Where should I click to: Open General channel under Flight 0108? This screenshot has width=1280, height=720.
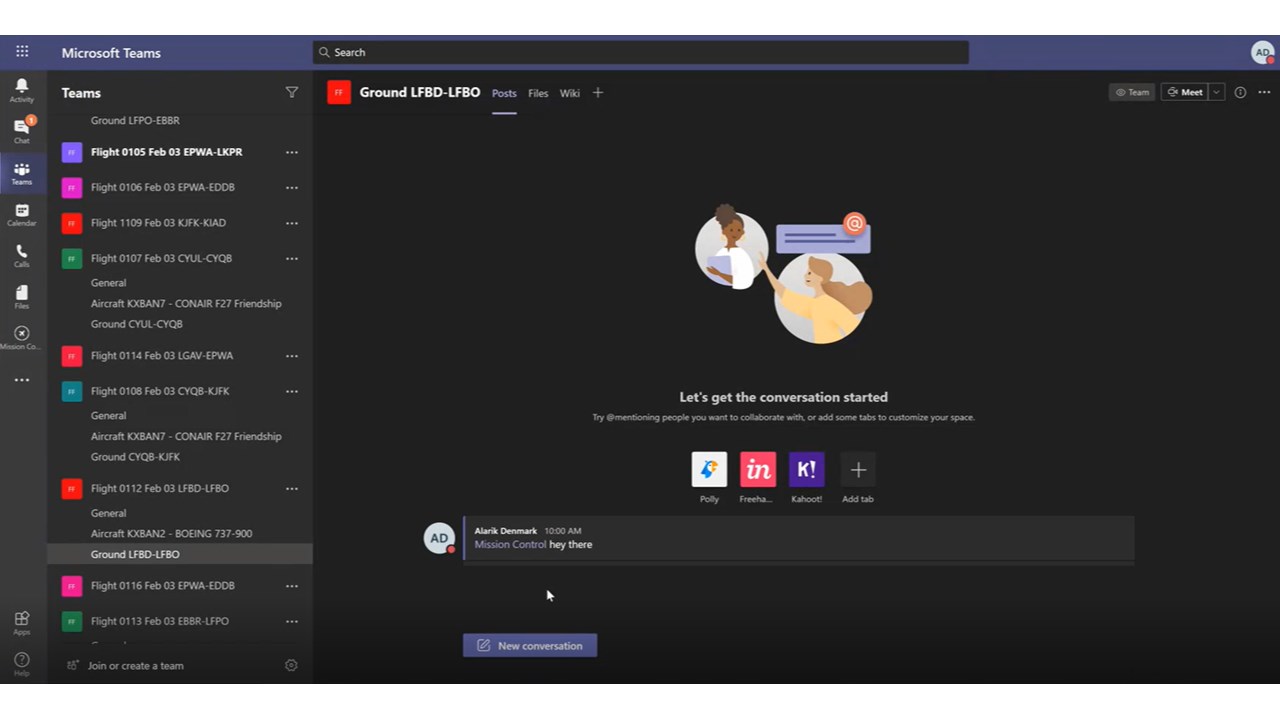[108, 416]
